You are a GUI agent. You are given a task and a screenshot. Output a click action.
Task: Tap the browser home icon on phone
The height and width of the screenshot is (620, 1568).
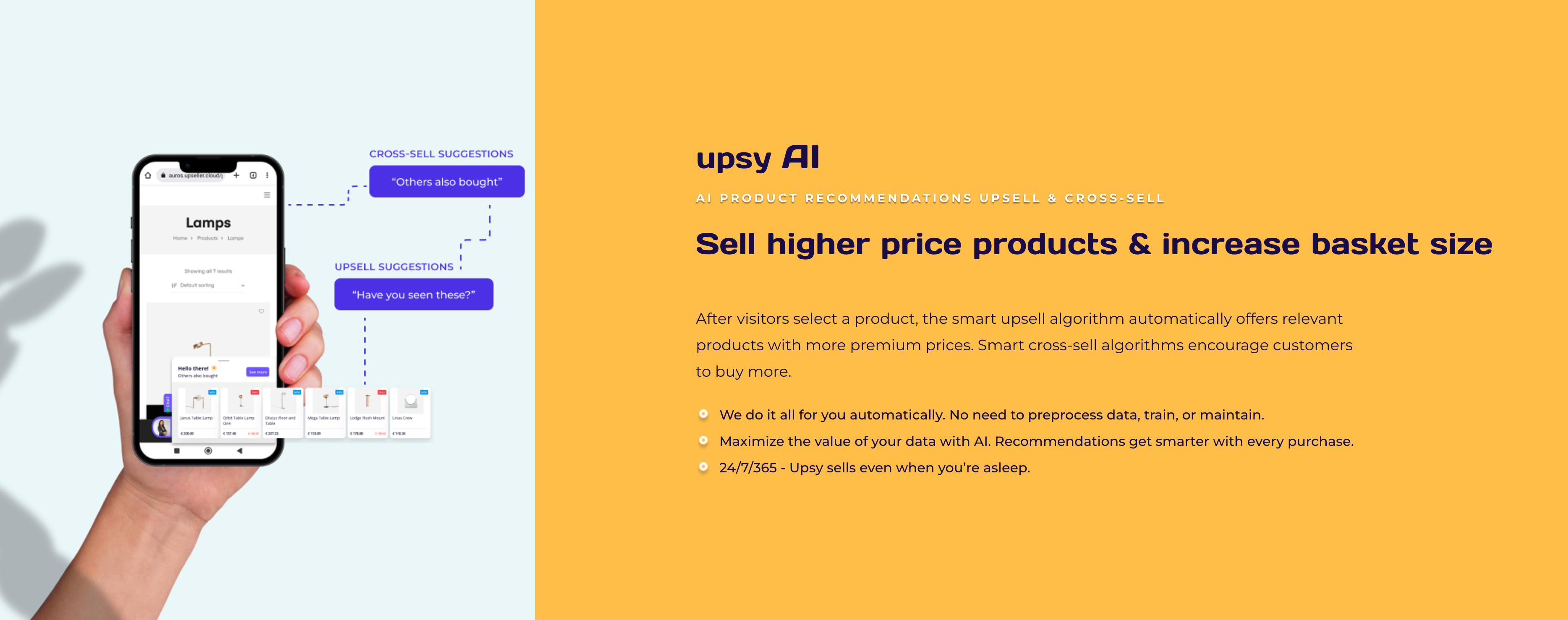point(148,175)
